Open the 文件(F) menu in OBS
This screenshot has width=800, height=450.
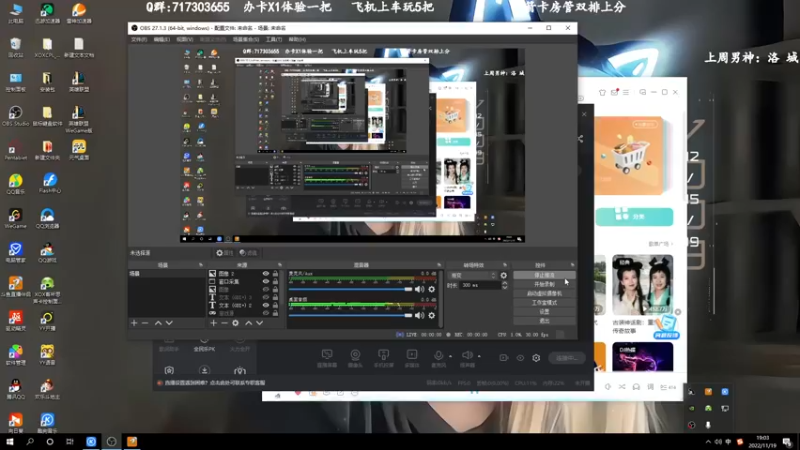139,39
